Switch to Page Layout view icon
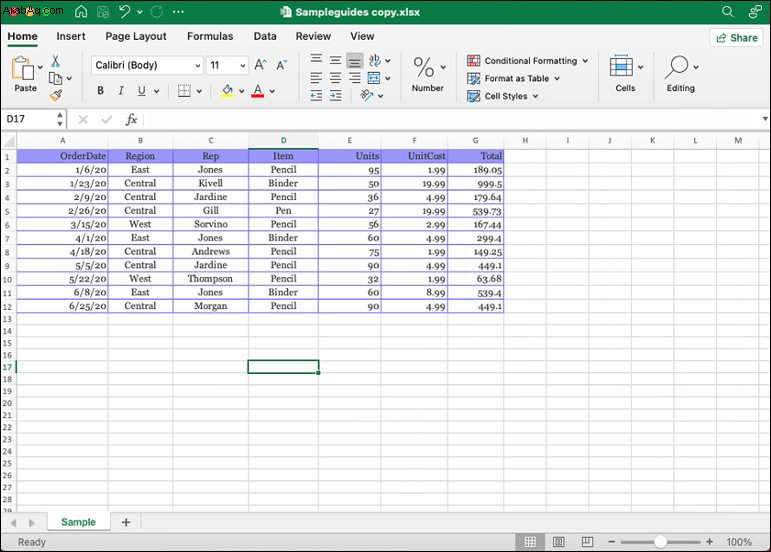 tap(559, 542)
